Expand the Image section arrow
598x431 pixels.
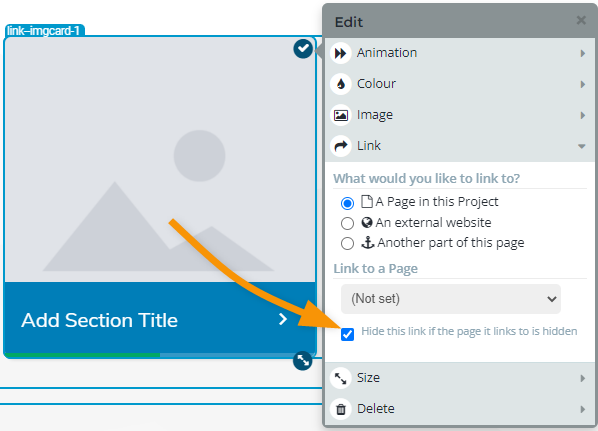coord(582,115)
